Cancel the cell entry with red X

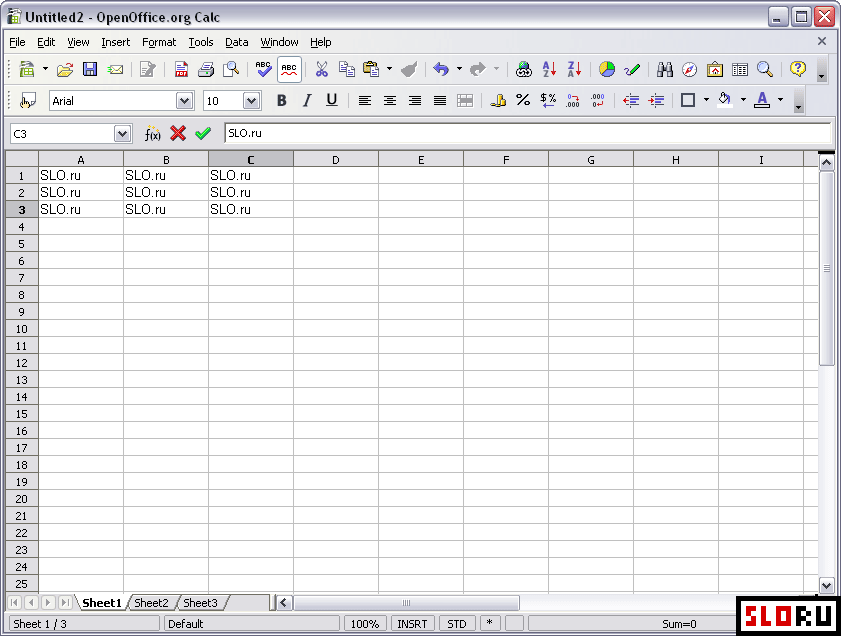pyautogui.click(x=178, y=133)
